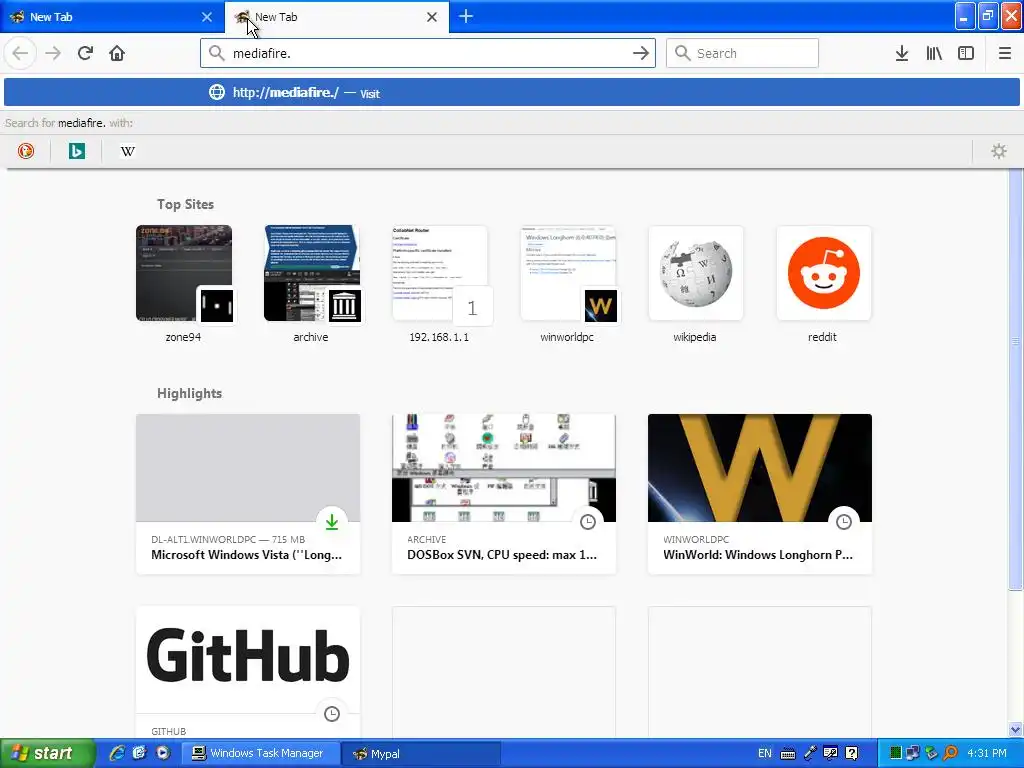The image size is (1024, 768).
Task: Reload the current page
Action: [x=85, y=53]
